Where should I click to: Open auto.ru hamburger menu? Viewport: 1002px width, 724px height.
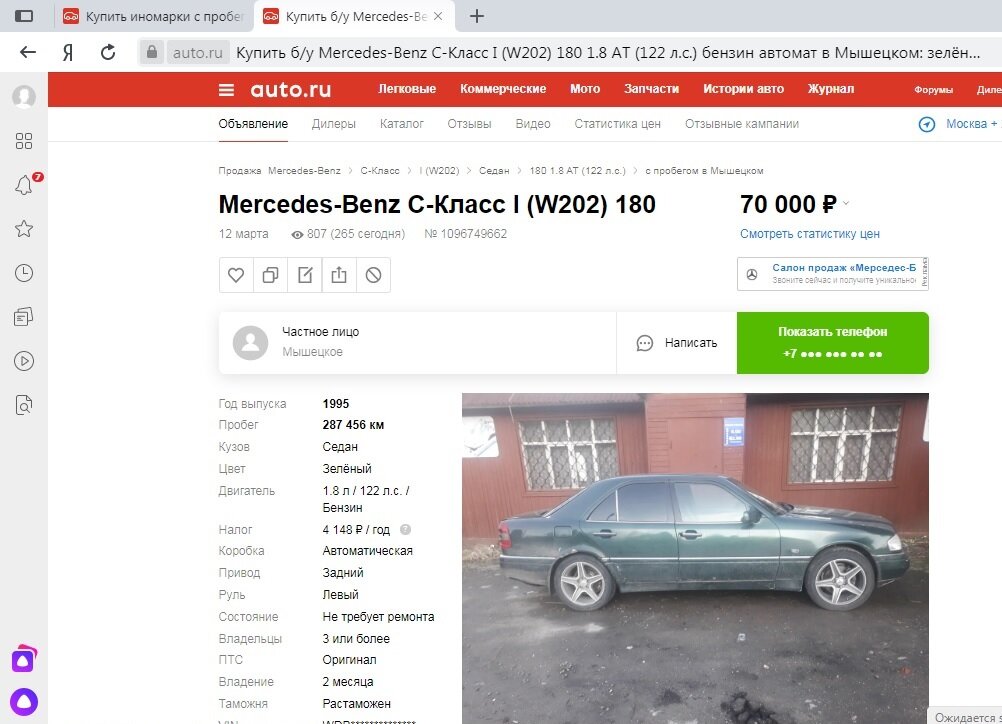[226, 90]
